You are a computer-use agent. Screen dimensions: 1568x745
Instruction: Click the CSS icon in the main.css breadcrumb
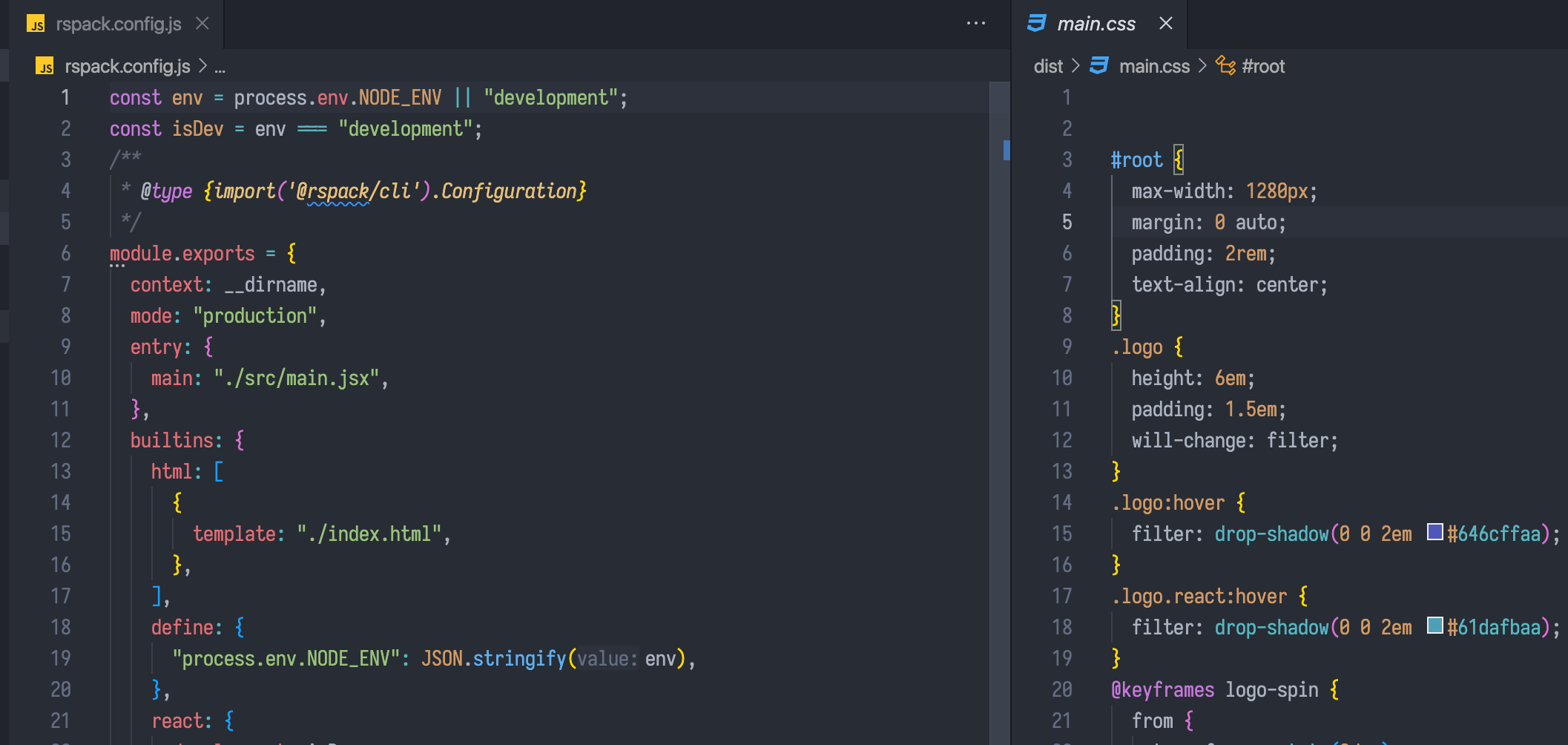tap(1100, 66)
